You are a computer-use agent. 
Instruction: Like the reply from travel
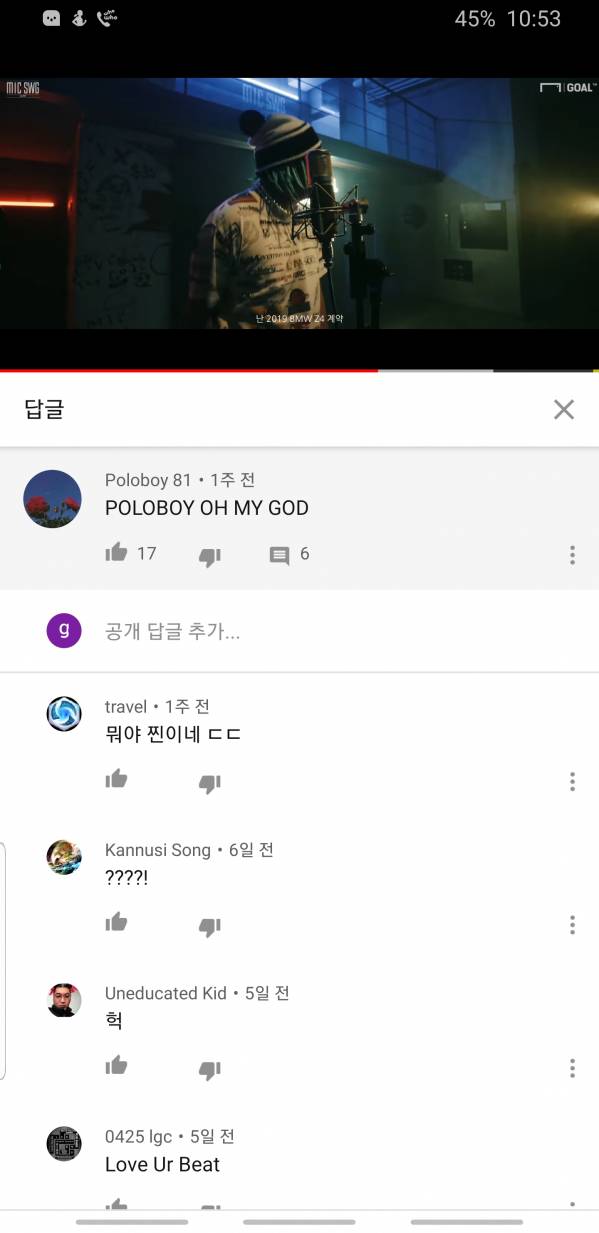(117, 779)
